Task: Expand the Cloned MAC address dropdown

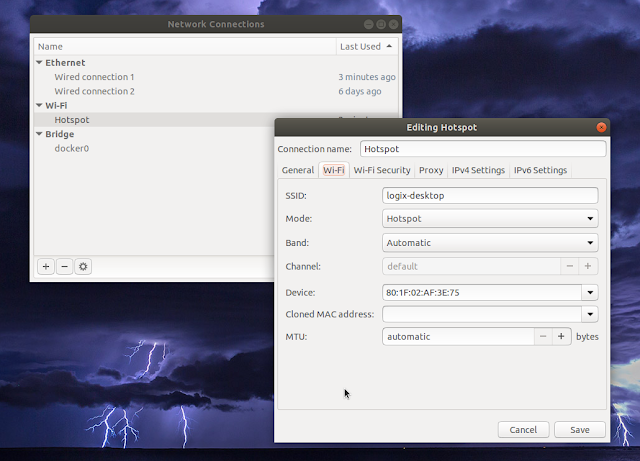Action: pyautogui.click(x=590, y=314)
